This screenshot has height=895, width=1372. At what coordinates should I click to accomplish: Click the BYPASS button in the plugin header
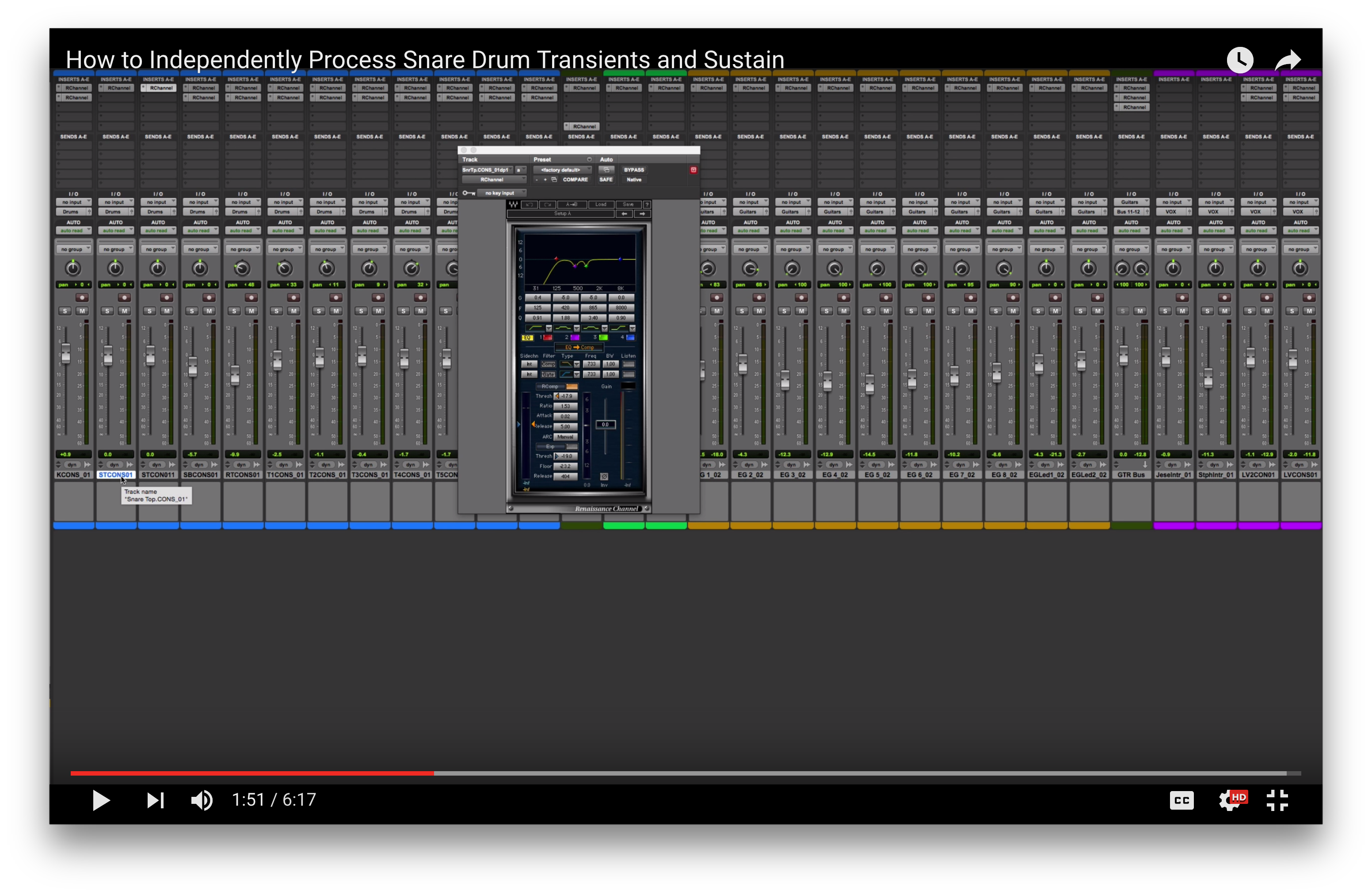click(634, 170)
